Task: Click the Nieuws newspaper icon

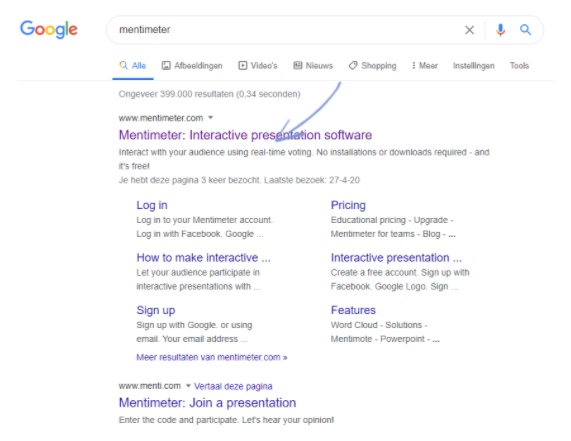Action: click(298, 66)
